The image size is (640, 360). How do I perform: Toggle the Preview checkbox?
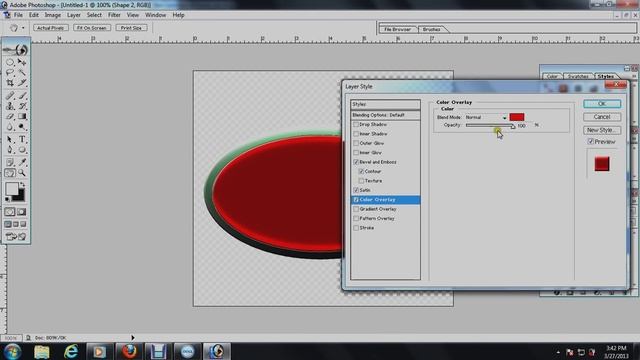pyautogui.click(x=590, y=142)
